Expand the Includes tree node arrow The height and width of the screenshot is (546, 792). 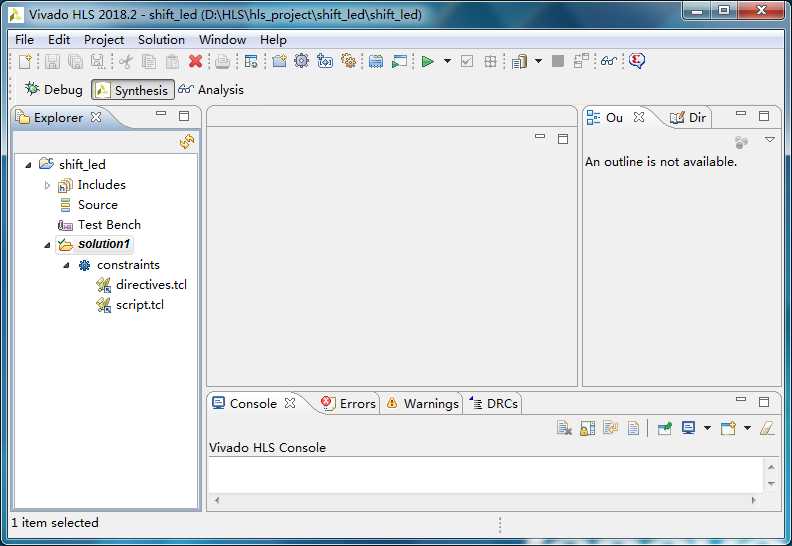[47, 185]
